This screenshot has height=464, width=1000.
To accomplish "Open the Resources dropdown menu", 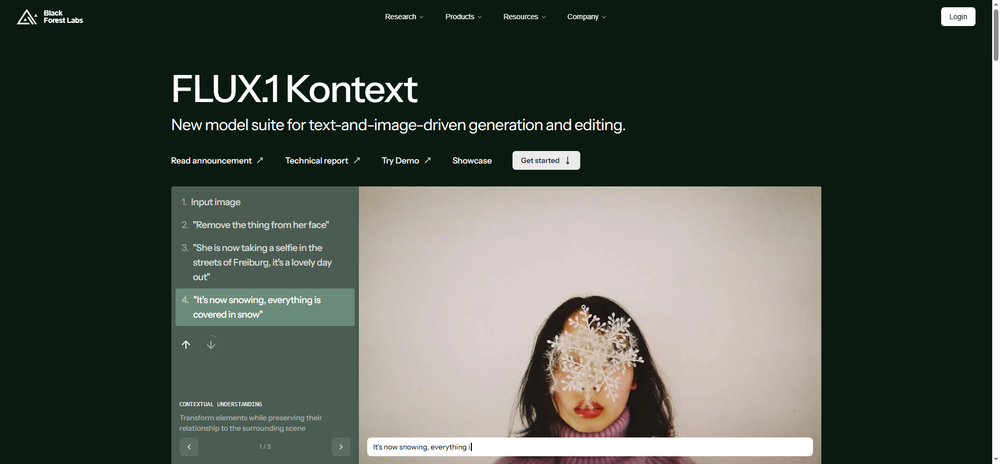I will [x=524, y=17].
